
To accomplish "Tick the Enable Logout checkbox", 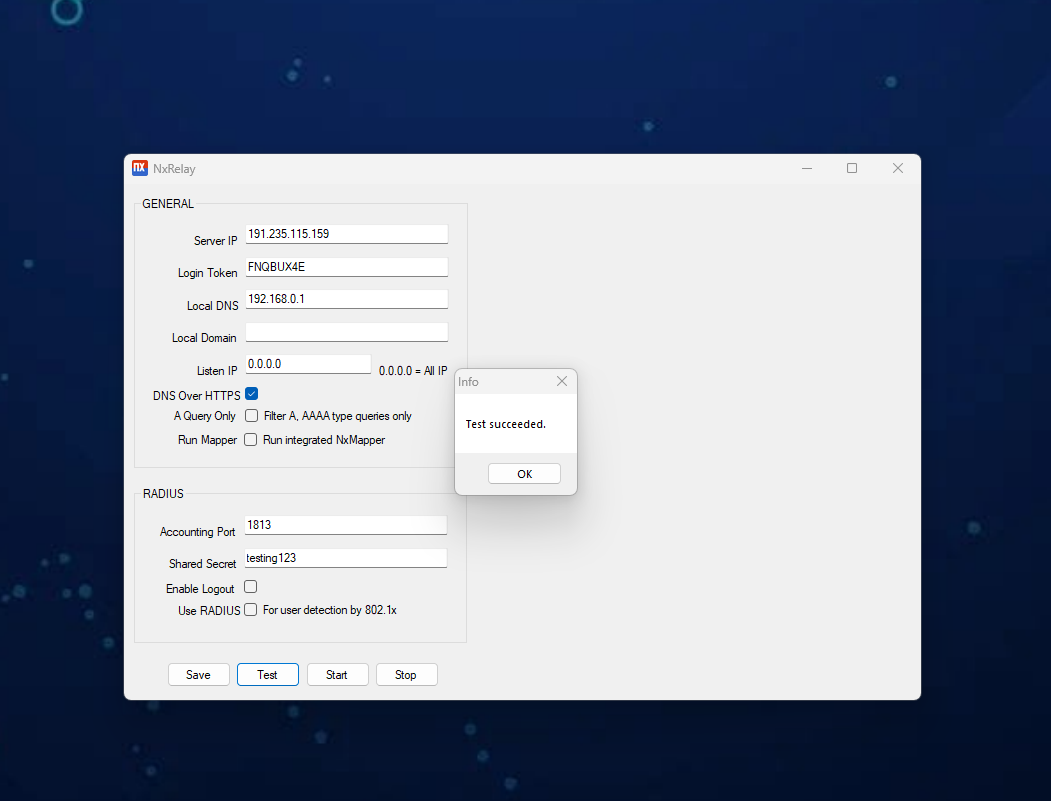I will [251, 587].
